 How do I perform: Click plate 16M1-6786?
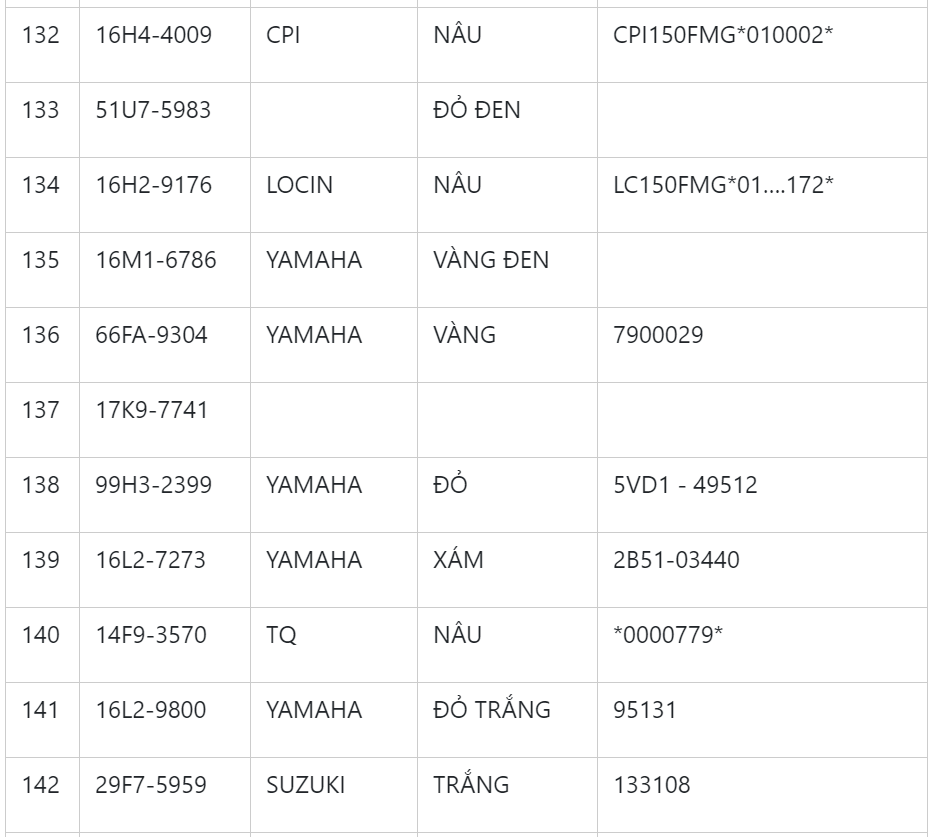point(156,260)
